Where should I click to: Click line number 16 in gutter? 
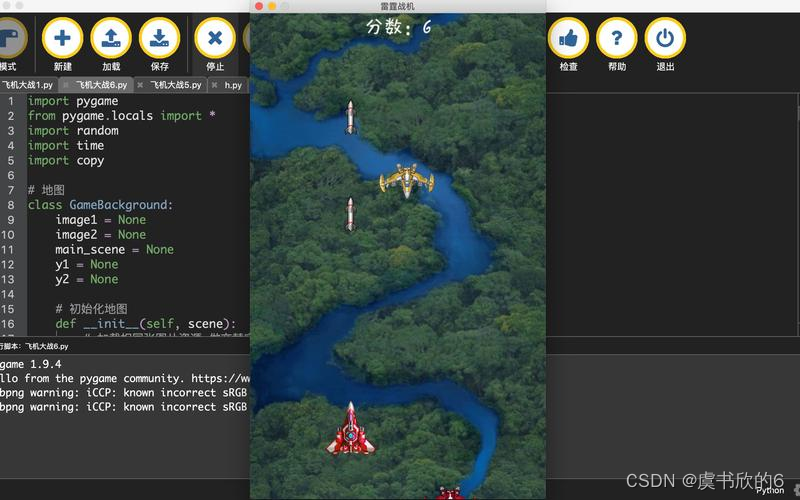[8, 324]
